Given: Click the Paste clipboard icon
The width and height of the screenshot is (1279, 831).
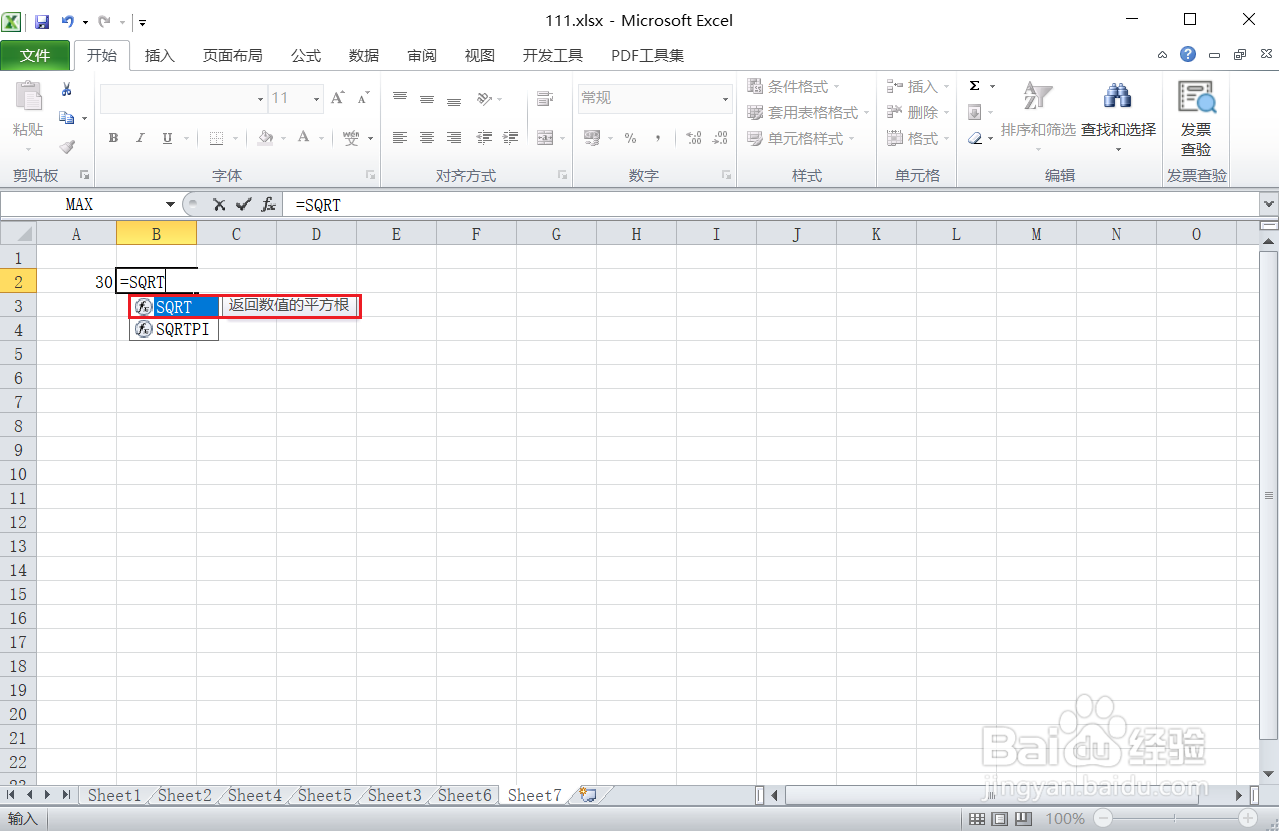Looking at the screenshot, I should [x=28, y=97].
